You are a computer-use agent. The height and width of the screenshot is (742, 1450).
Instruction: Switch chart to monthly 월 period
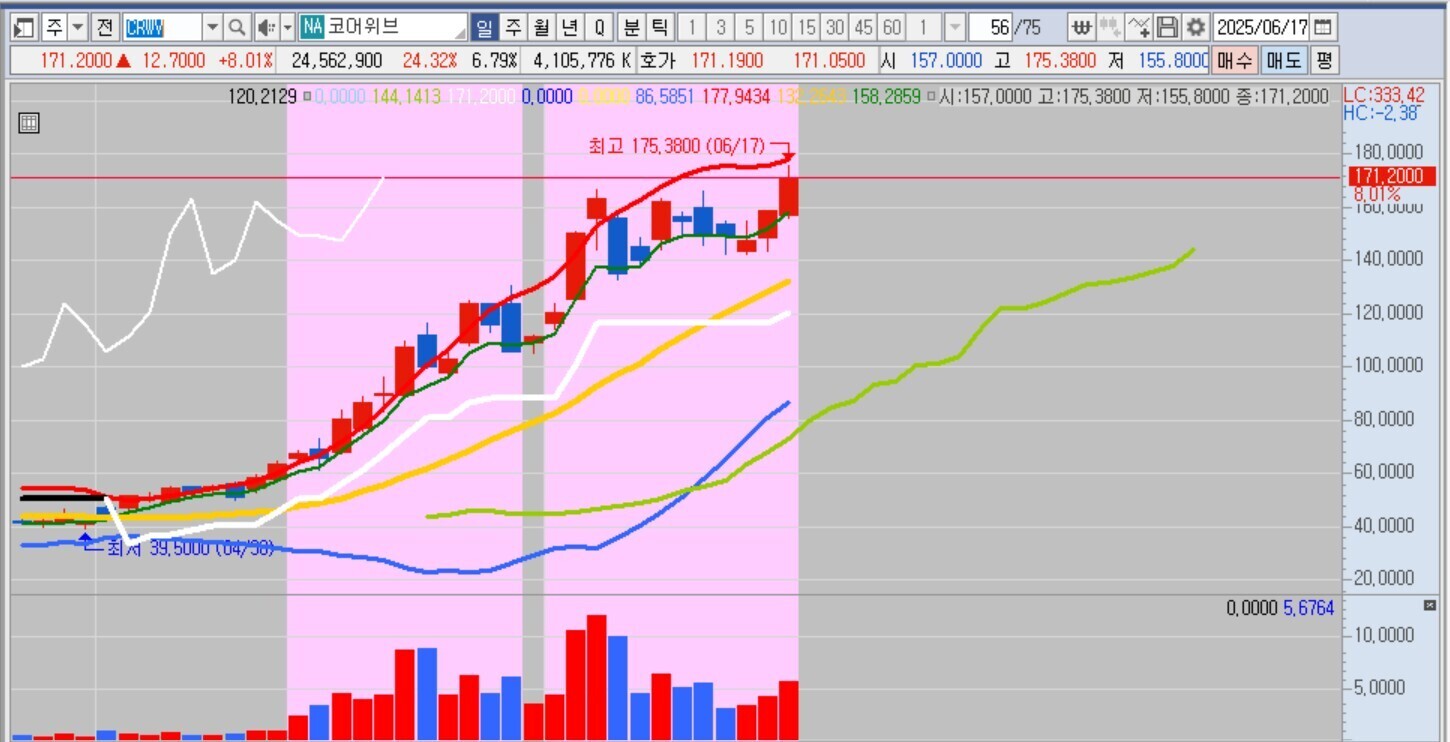point(542,27)
